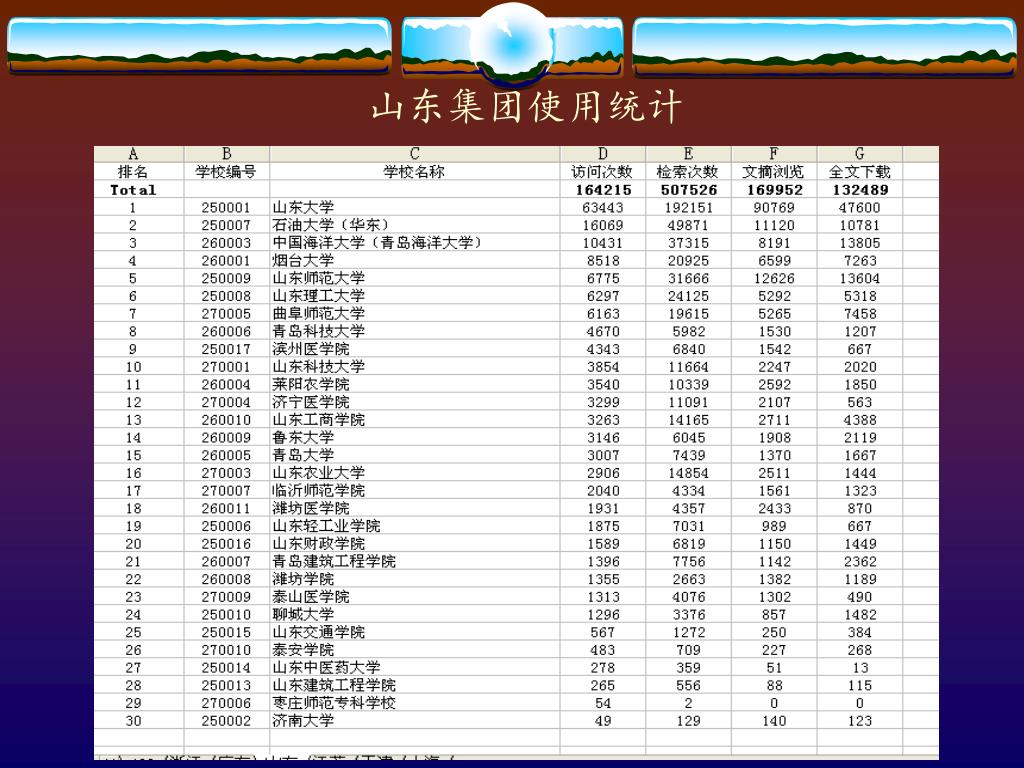Click the 山东理工大学 cell

(x=415, y=296)
